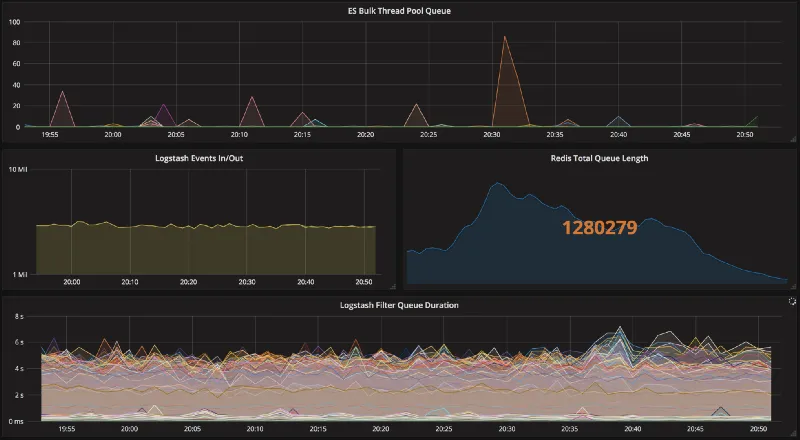Screen dimensions: 800x440
Task: Click the loading spinner icon on bottom panel
Action: click(792, 300)
